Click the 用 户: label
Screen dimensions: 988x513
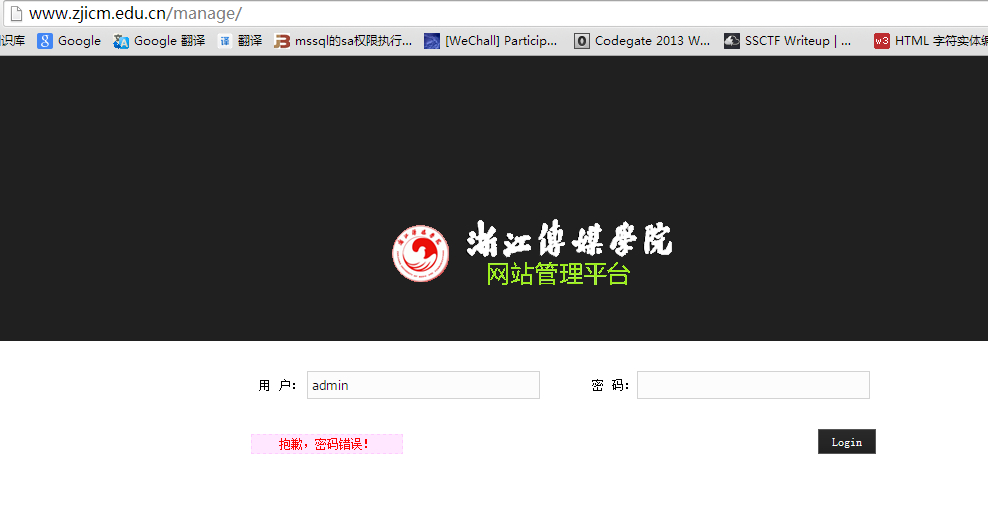point(277,386)
